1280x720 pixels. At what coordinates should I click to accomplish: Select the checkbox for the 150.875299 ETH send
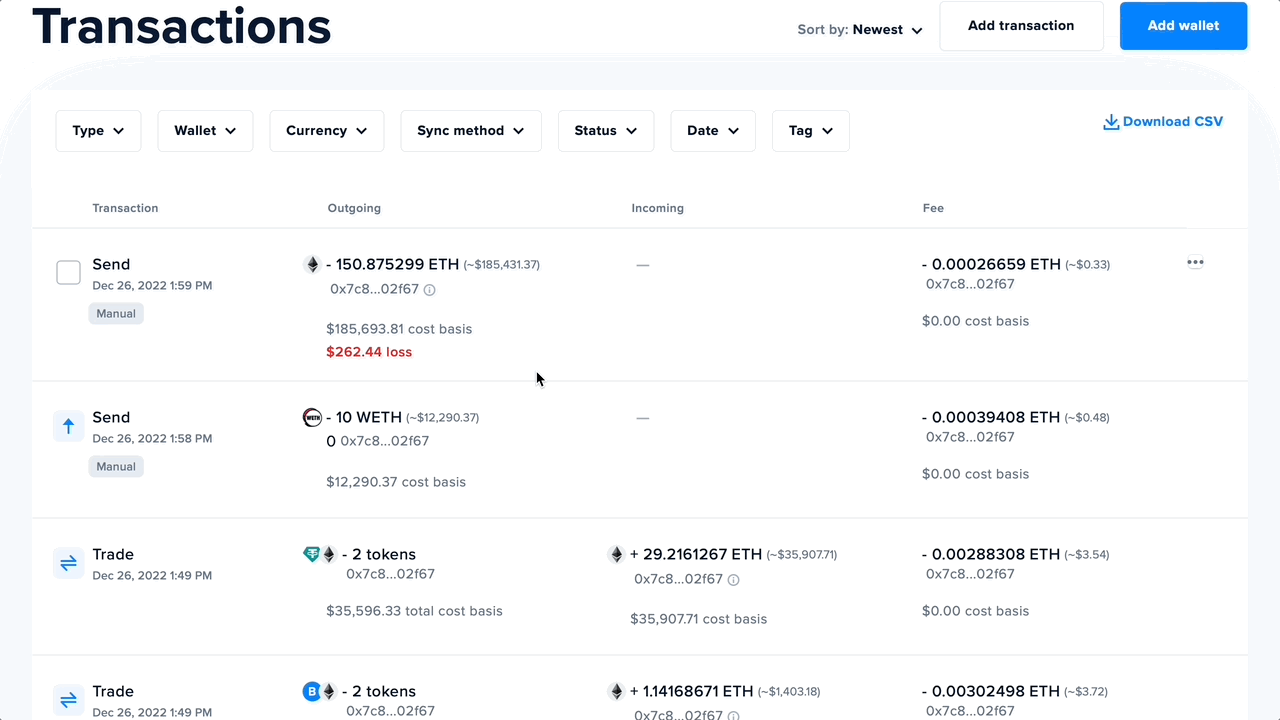point(68,272)
